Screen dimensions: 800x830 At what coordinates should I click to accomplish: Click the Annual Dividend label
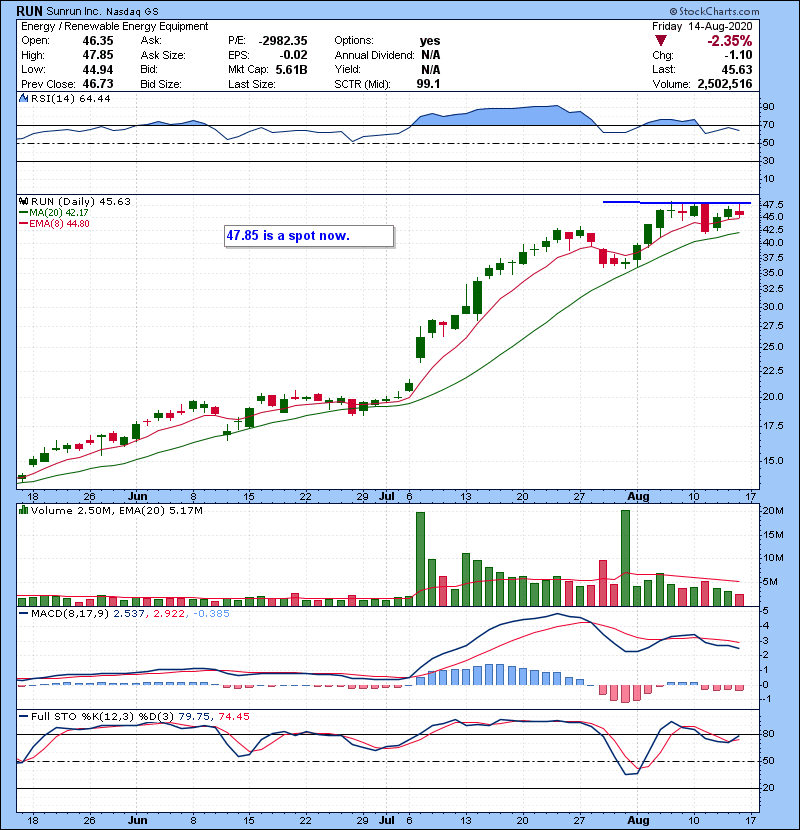(374, 55)
